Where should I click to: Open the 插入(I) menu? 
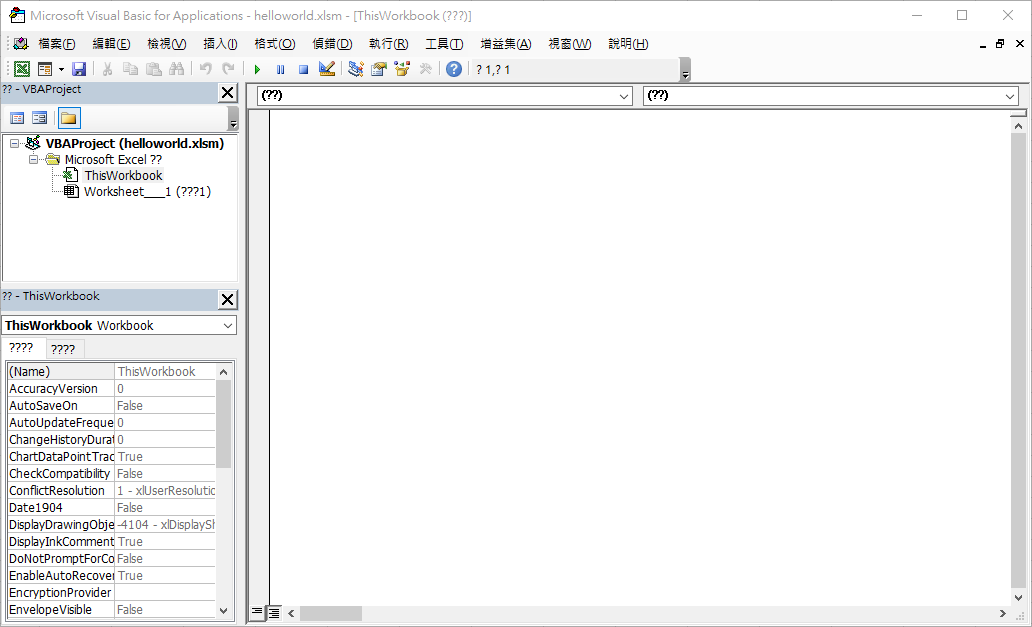coord(220,44)
